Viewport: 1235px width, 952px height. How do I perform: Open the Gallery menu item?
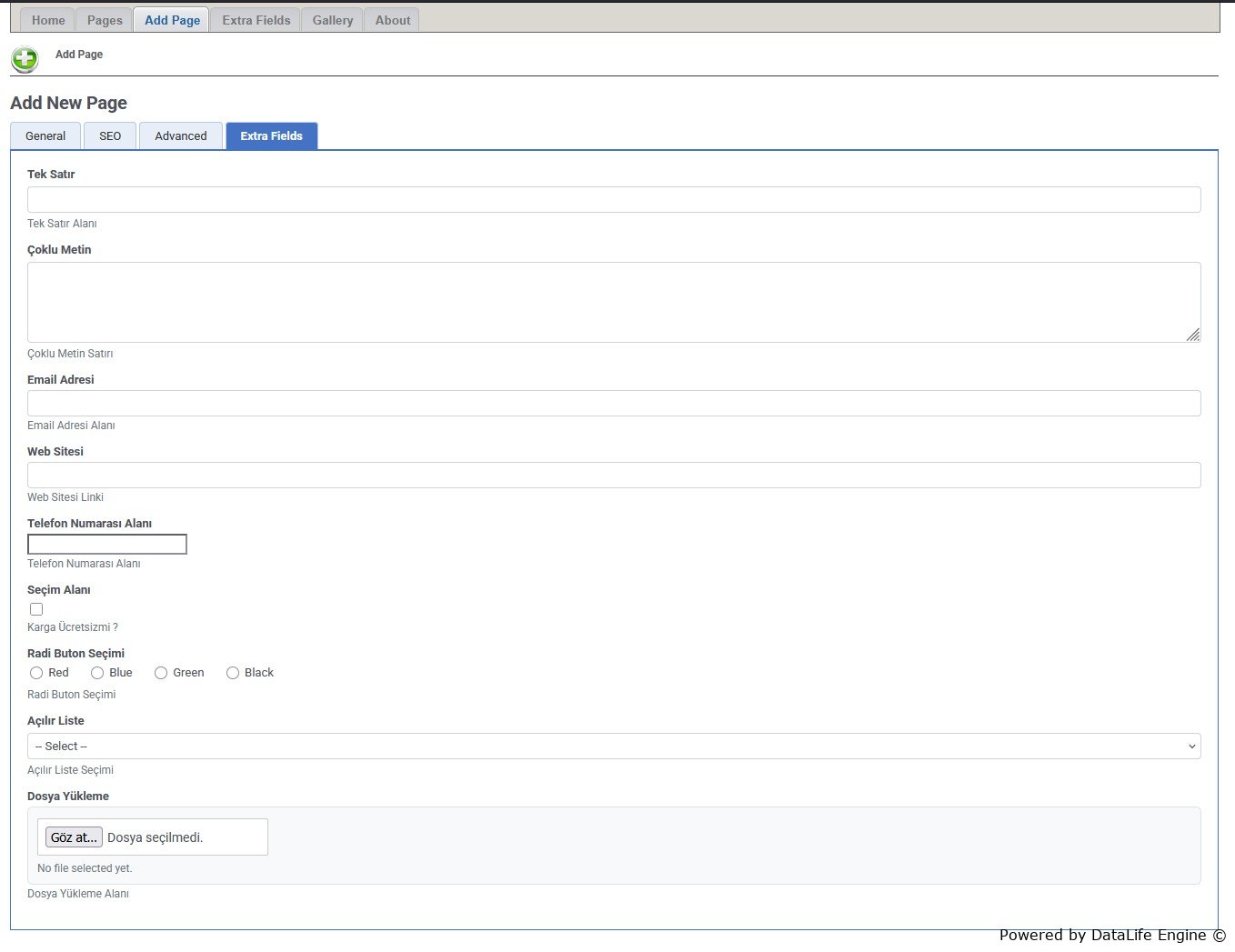point(332,20)
